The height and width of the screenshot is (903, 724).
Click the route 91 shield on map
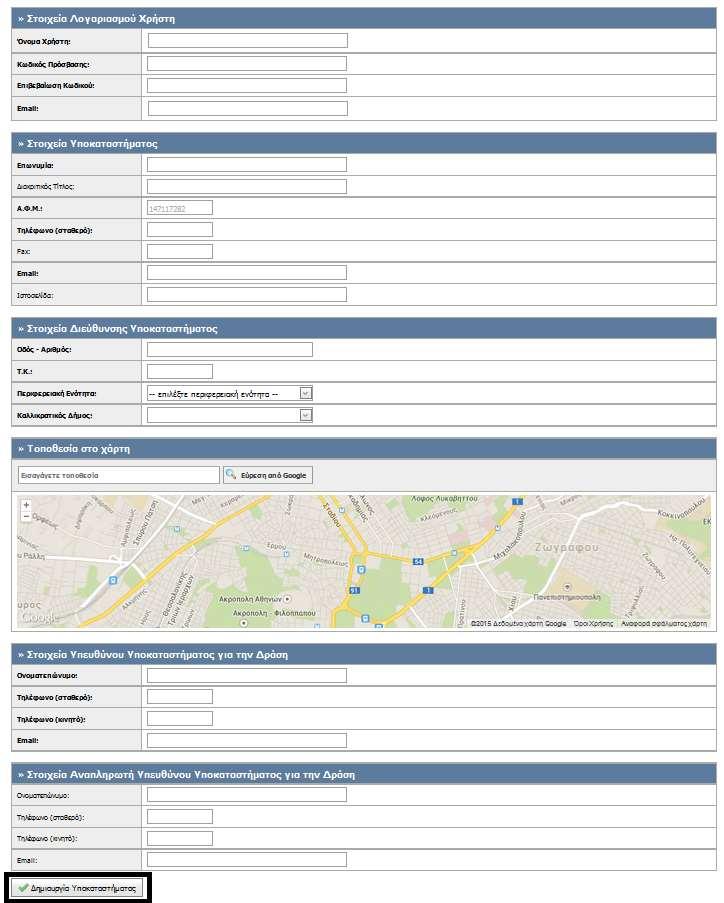354,590
